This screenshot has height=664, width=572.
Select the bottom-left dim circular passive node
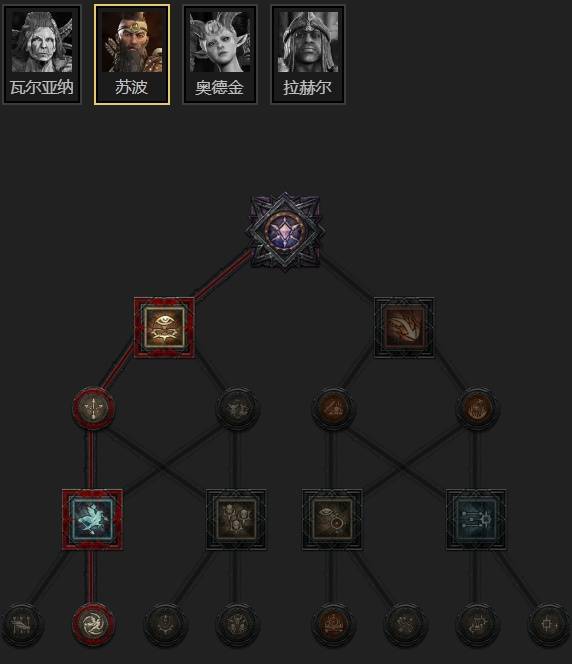tap(22, 624)
